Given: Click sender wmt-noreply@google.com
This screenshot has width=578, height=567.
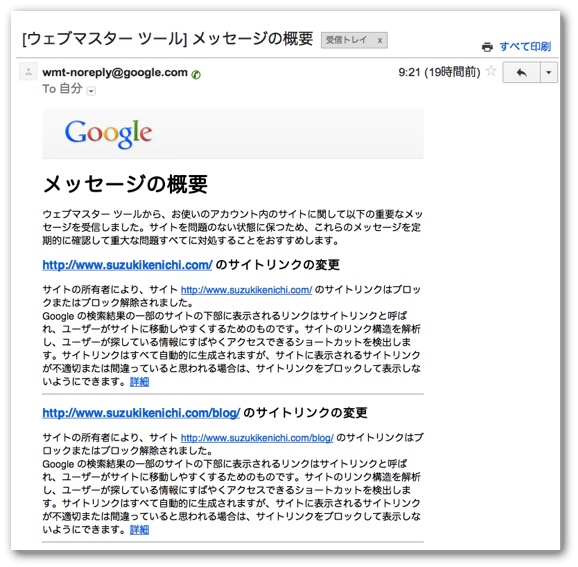Looking at the screenshot, I should click(115, 72).
